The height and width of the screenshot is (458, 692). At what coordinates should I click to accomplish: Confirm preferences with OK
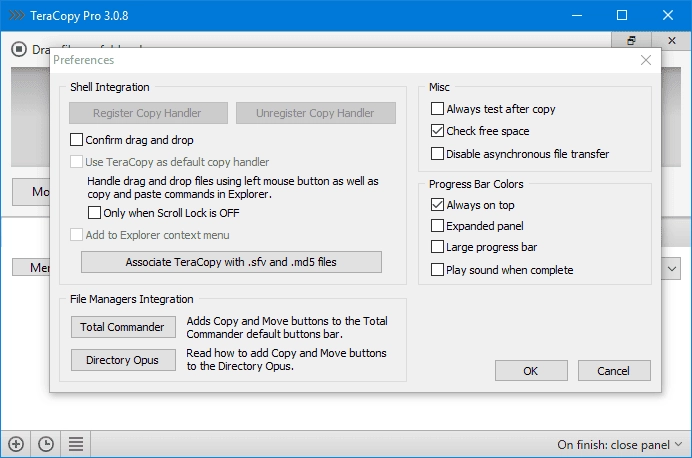pyautogui.click(x=531, y=371)
